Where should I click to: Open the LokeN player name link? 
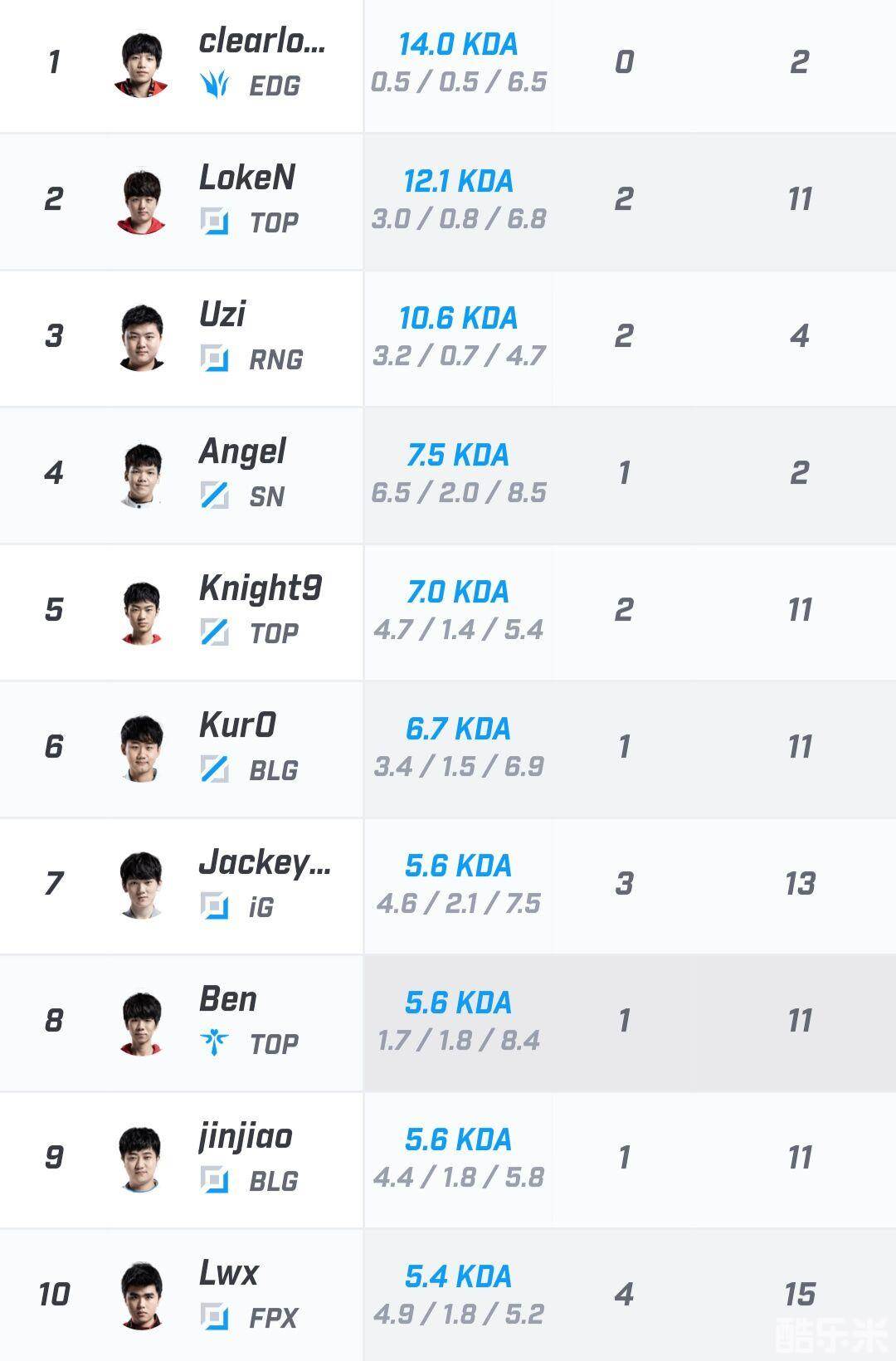(x=247, y=178)
